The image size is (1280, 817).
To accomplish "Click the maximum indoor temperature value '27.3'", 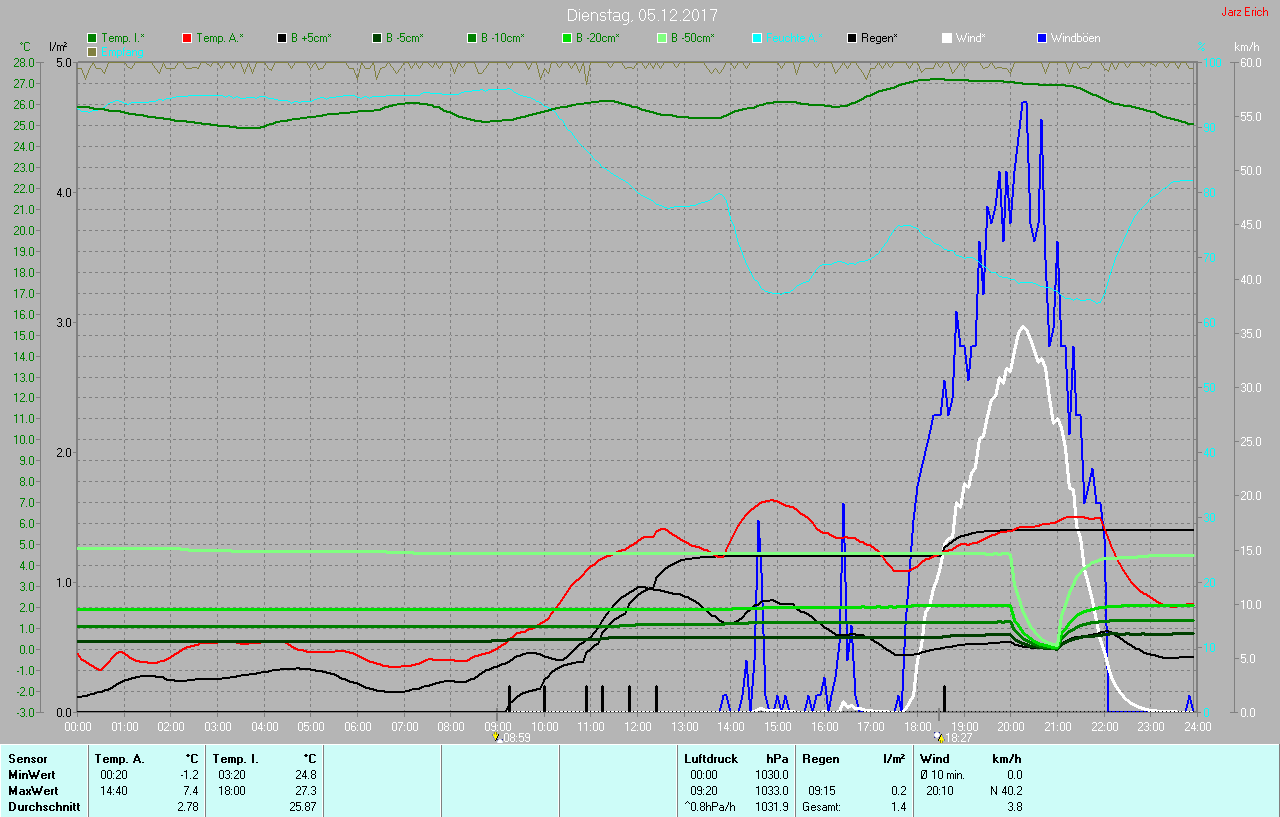I will [306, 791].
